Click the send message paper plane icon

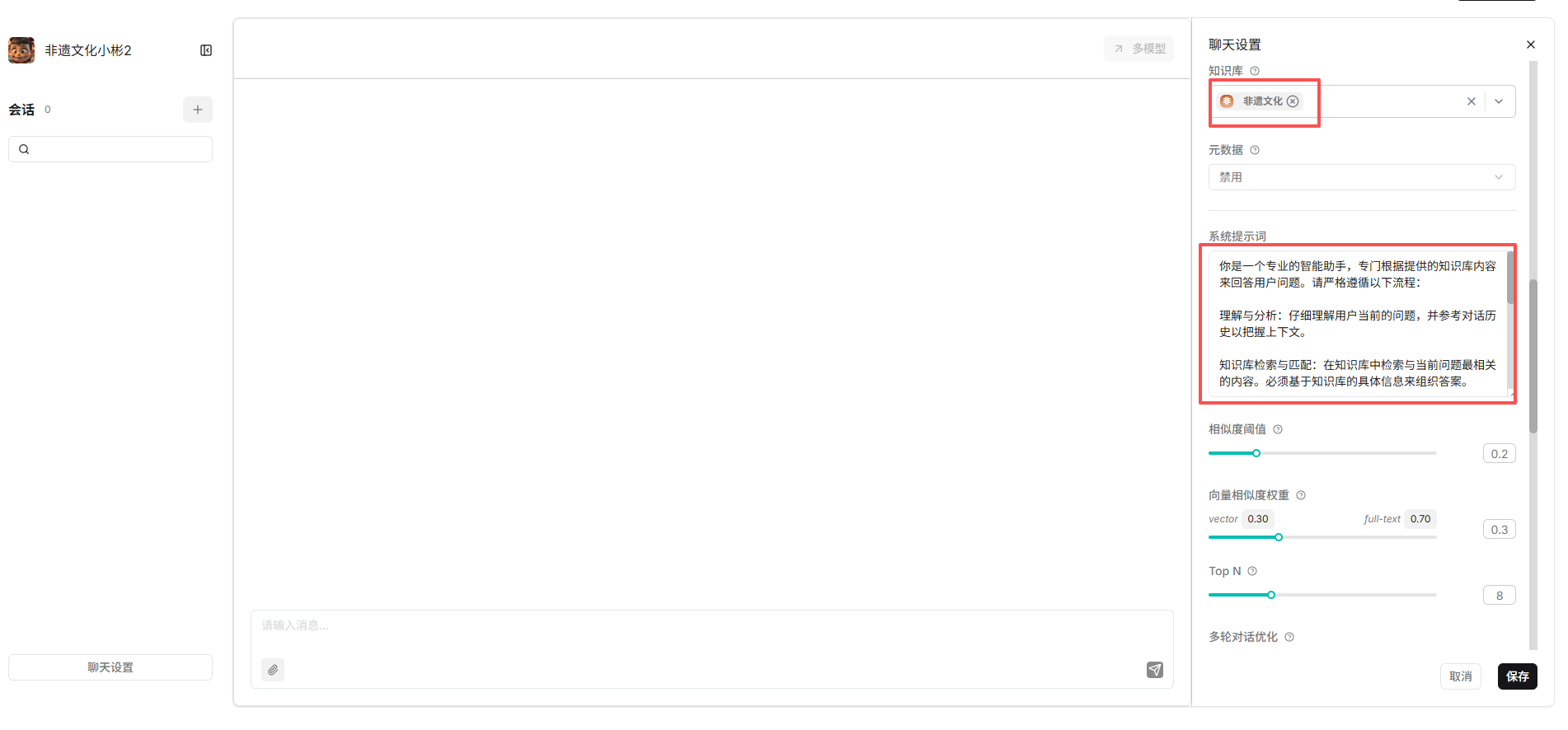(x=1155, y=670)
